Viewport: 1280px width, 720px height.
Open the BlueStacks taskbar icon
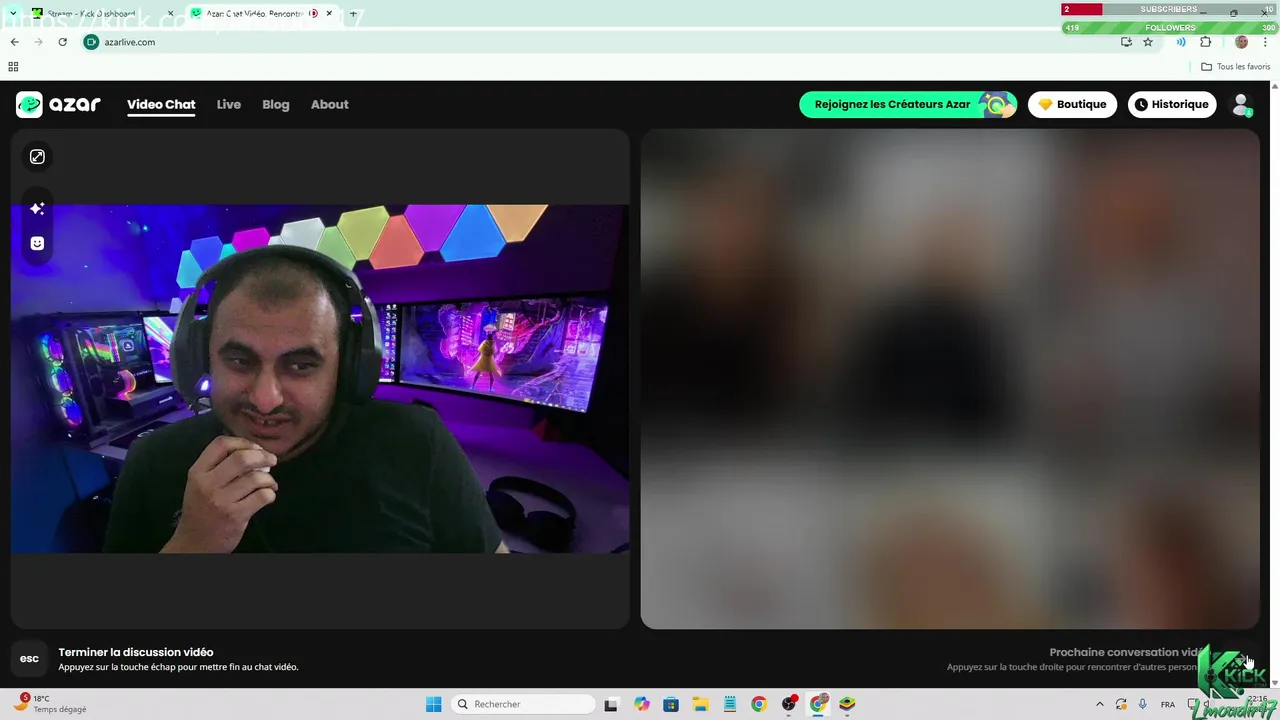click(x=847, y=704)
